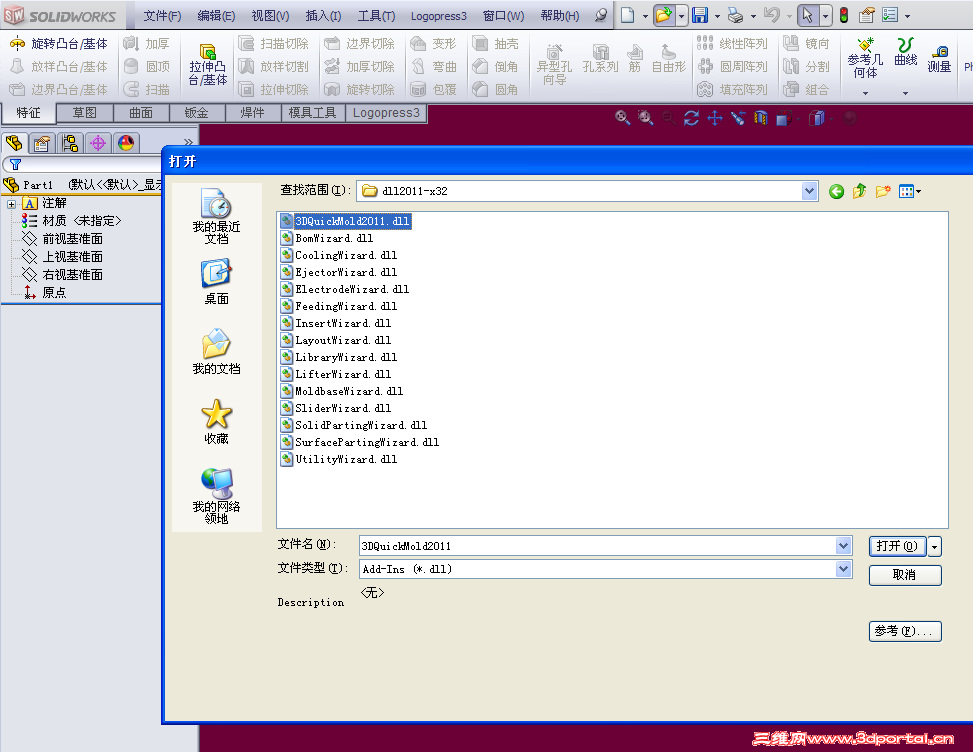973x752 pixels.
Task: Select SurfacePartingWizard.dll file
Action: (x=360, y=442)
